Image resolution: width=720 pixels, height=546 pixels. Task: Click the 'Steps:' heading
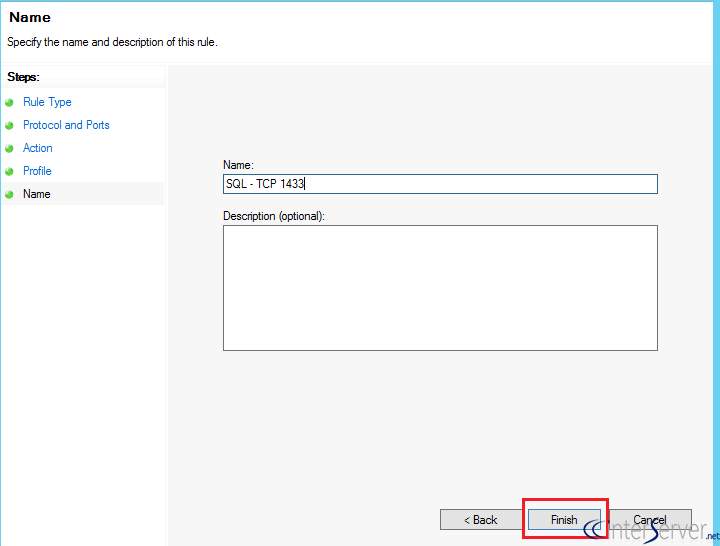click(x=23, y=77)
